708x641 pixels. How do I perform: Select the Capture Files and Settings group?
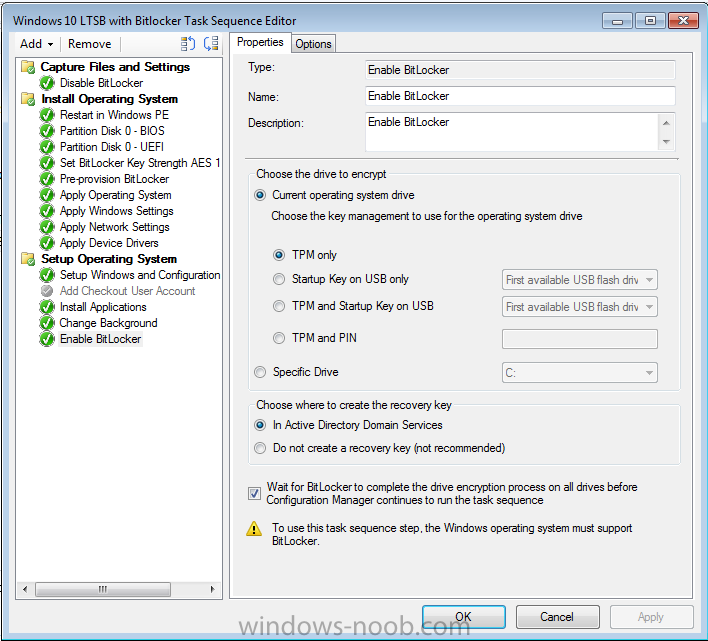click(115, 67)
